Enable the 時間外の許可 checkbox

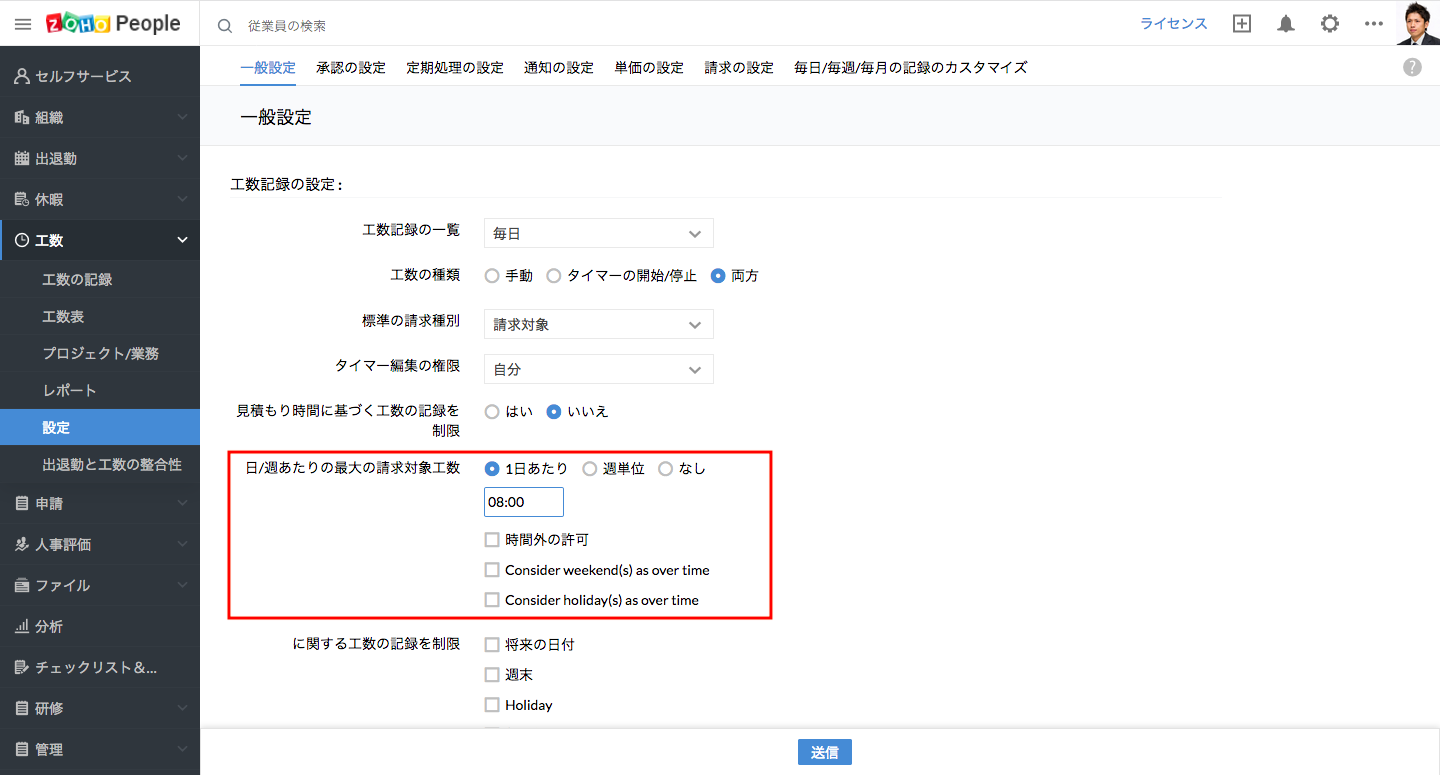492,540
